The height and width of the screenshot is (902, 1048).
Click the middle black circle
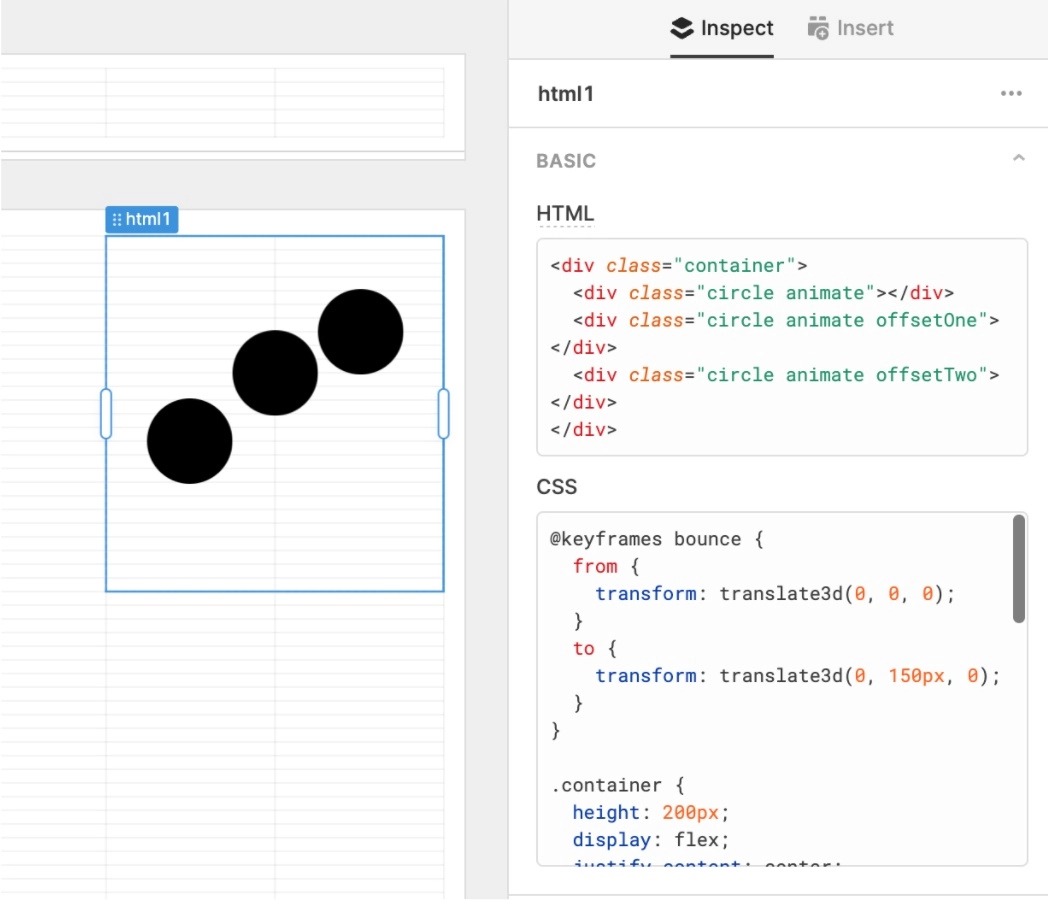(275, 373)
